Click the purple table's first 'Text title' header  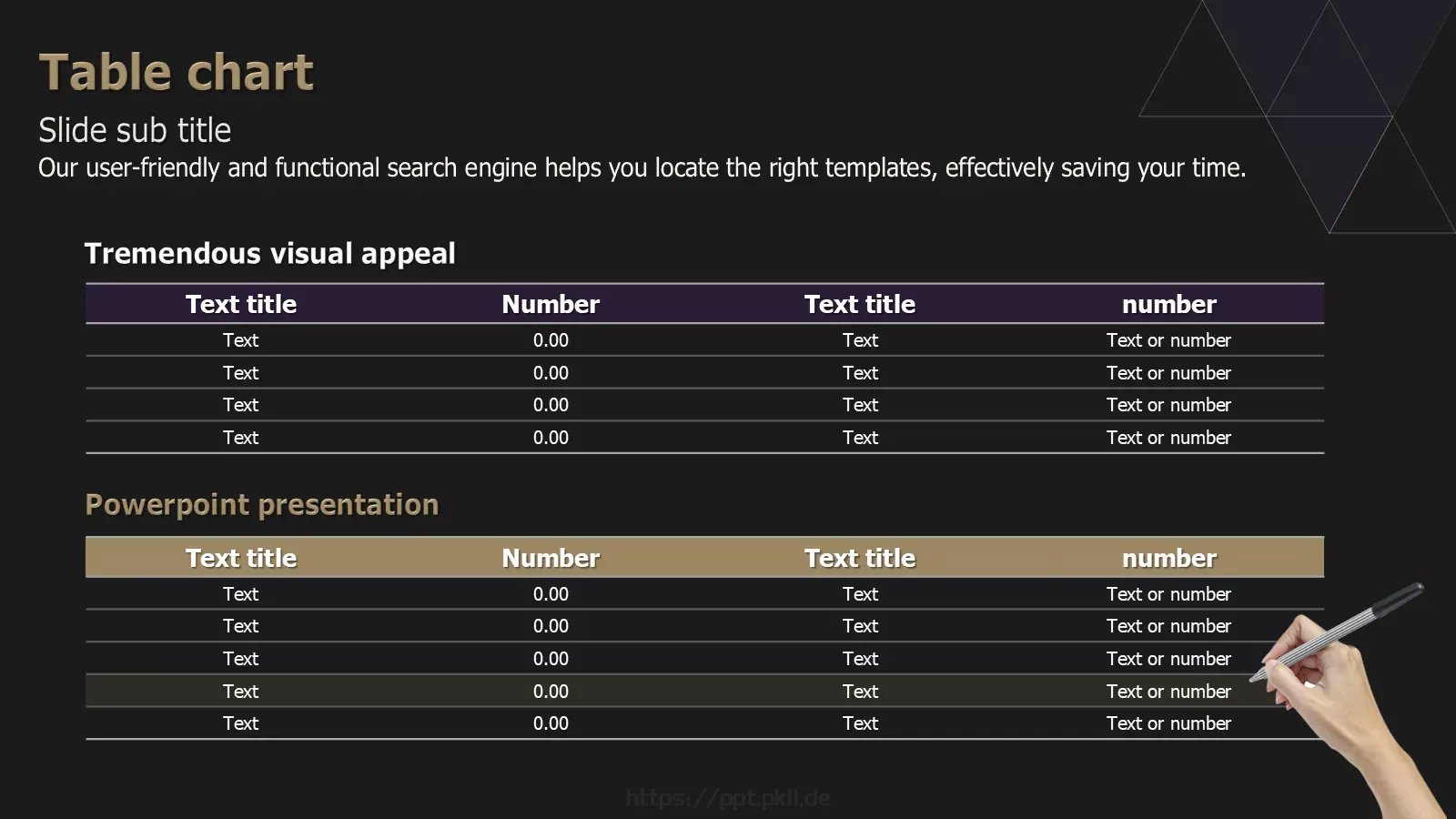coord(241,304)
